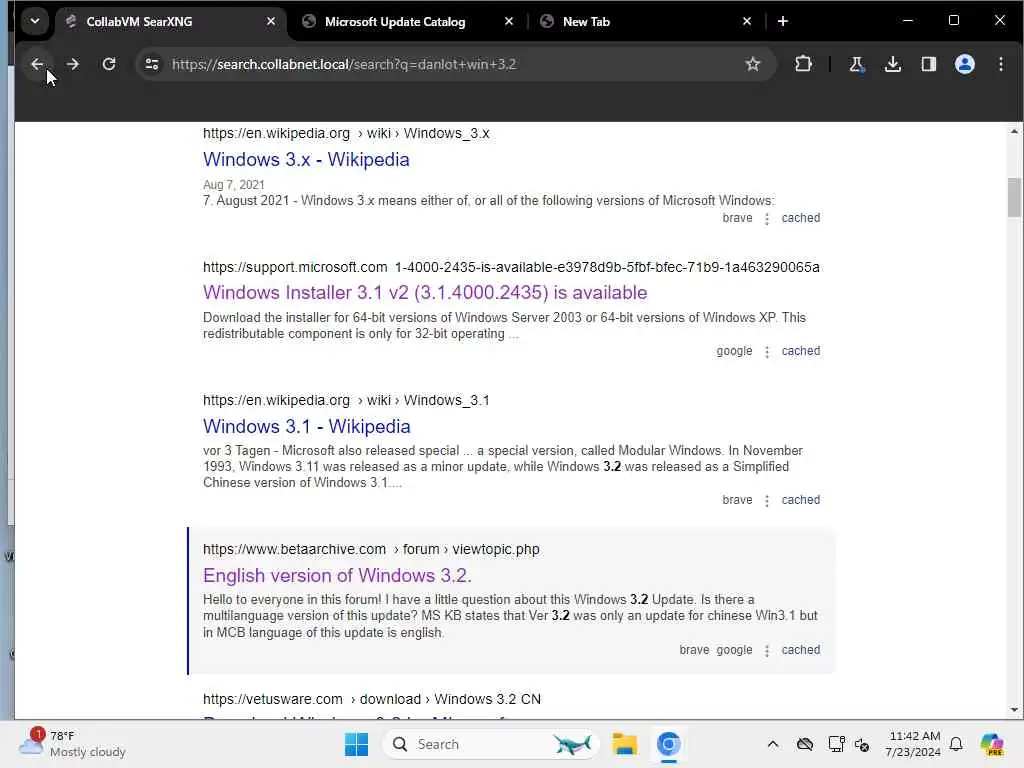Open the muted volume tray icon
Image resolution: width=1024 pixels, height=768 pixels.
[x=862, y=744]
